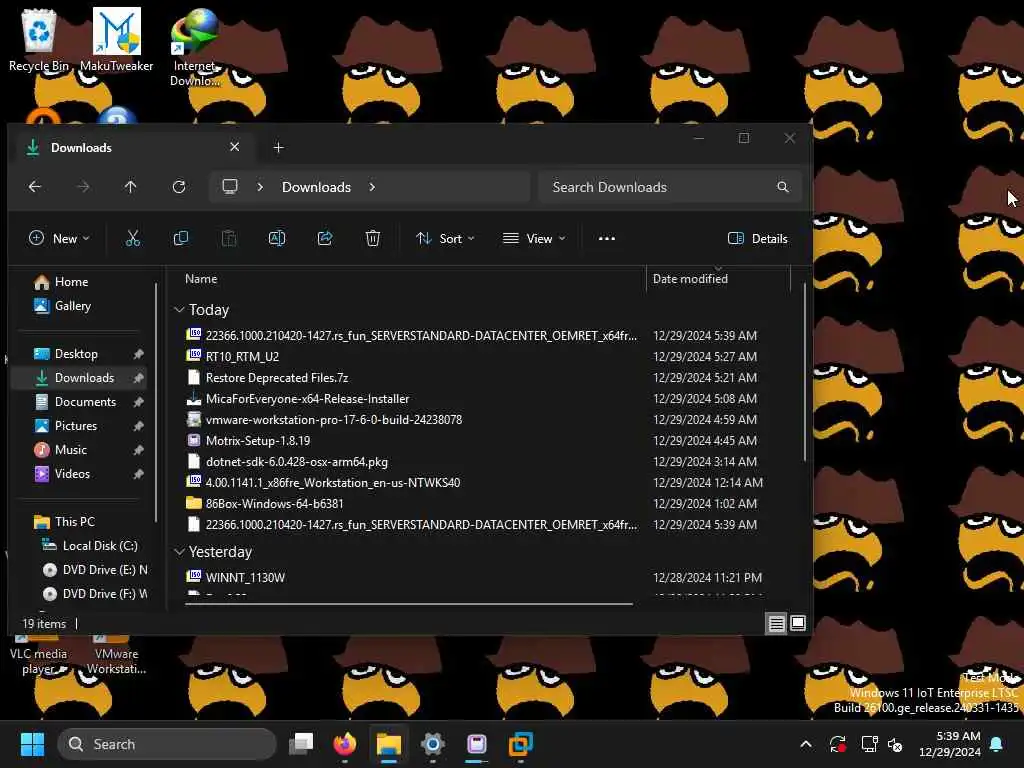Click Downloads in the address bar
Screen dimensions: 1024x768
point(316,187)
